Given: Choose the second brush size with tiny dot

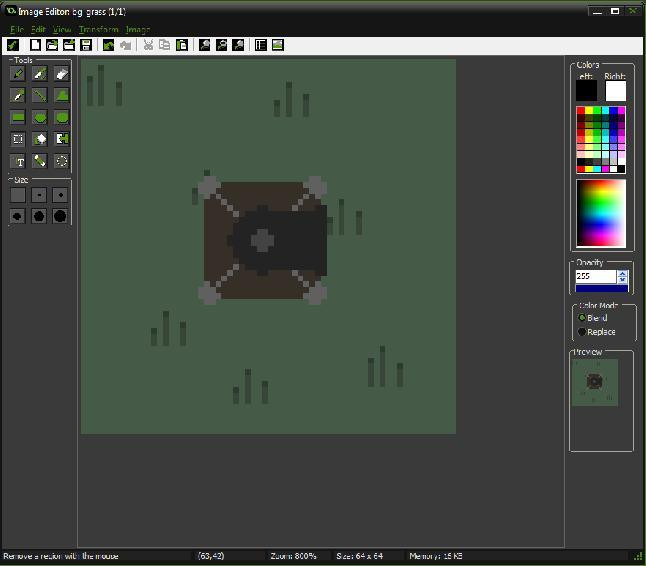Looking at the screenshot, I should pos(39,195).
